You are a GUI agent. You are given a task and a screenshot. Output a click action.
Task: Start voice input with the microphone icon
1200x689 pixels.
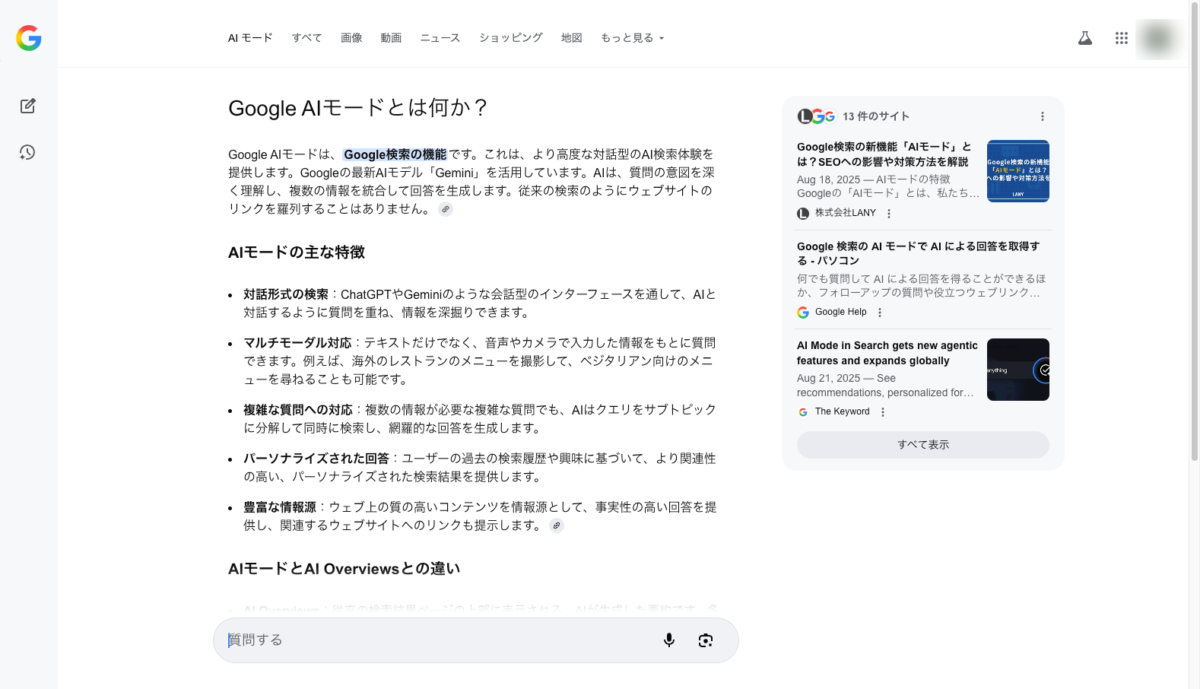point(669,640)
